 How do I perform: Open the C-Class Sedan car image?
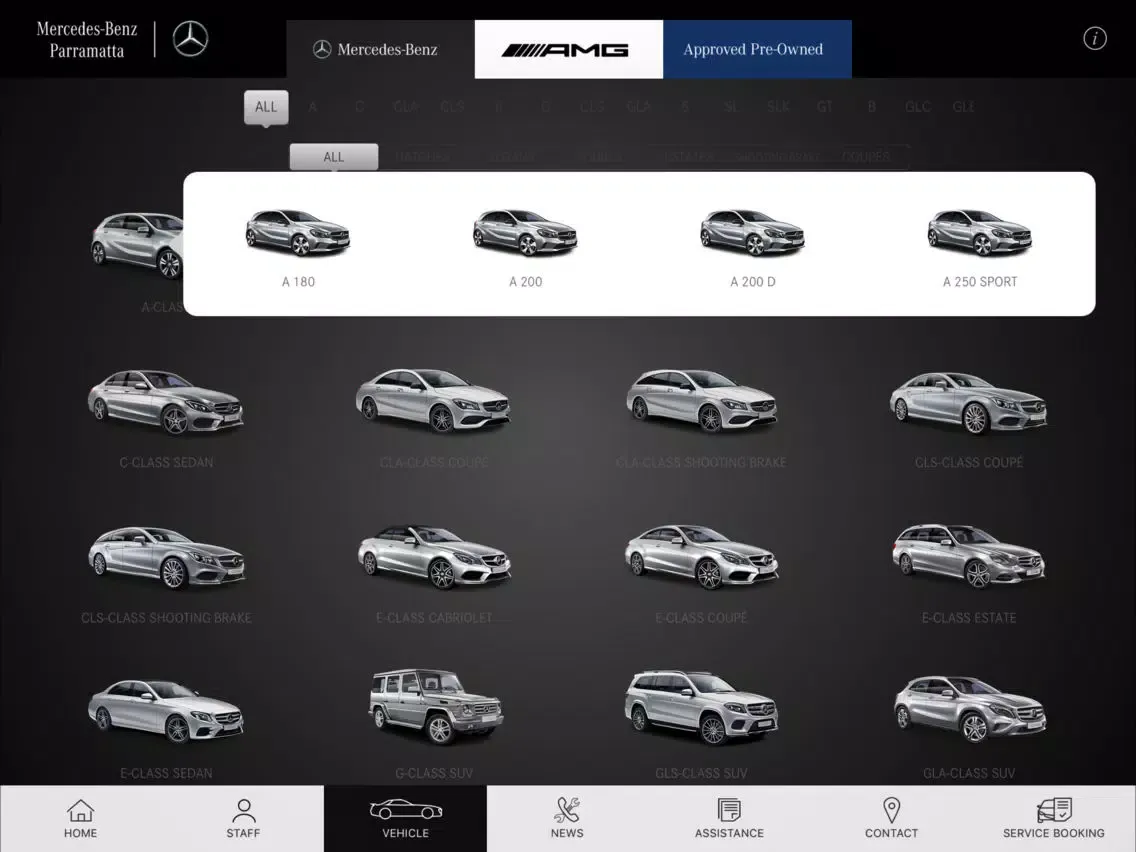pos(166,401)
